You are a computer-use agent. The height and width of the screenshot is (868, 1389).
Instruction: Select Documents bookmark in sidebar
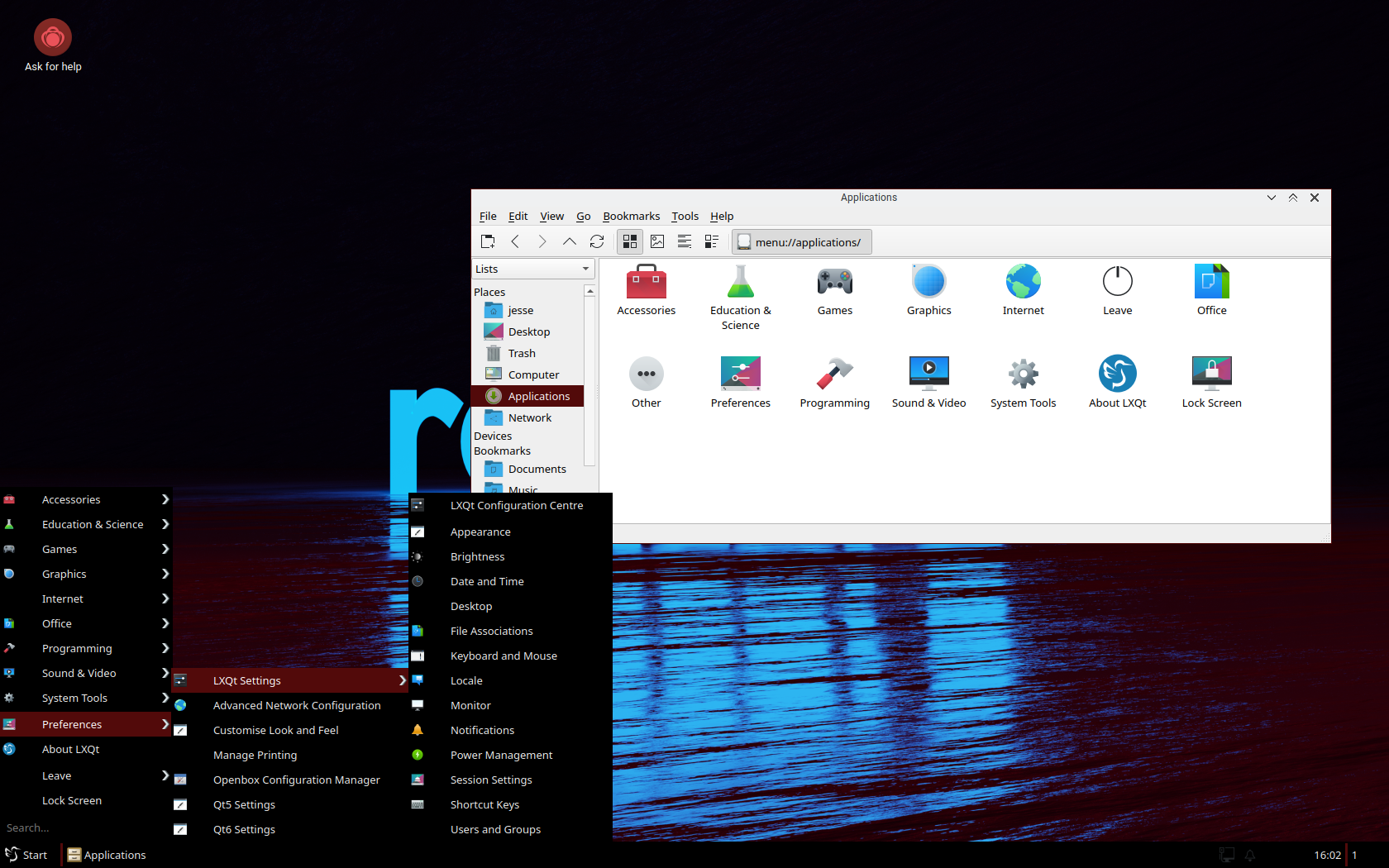click(x=527, y=469)
